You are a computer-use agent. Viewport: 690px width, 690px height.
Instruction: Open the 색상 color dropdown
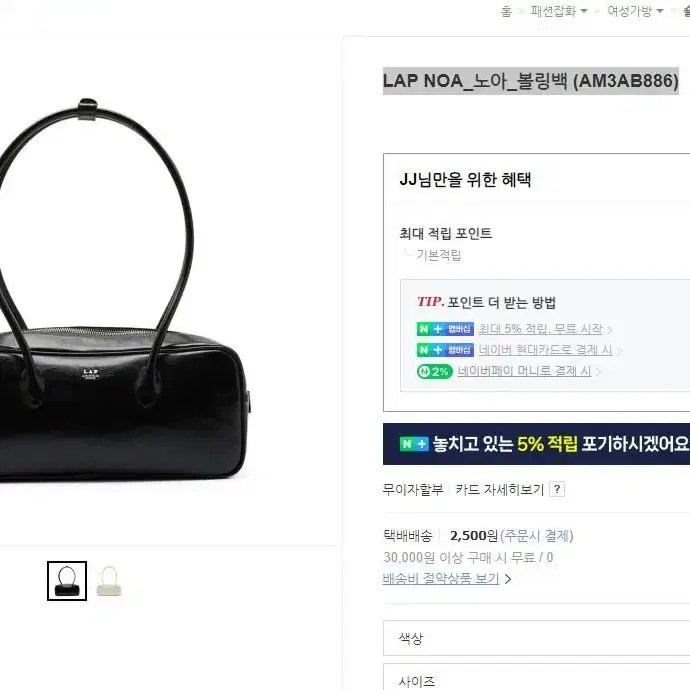536,638
